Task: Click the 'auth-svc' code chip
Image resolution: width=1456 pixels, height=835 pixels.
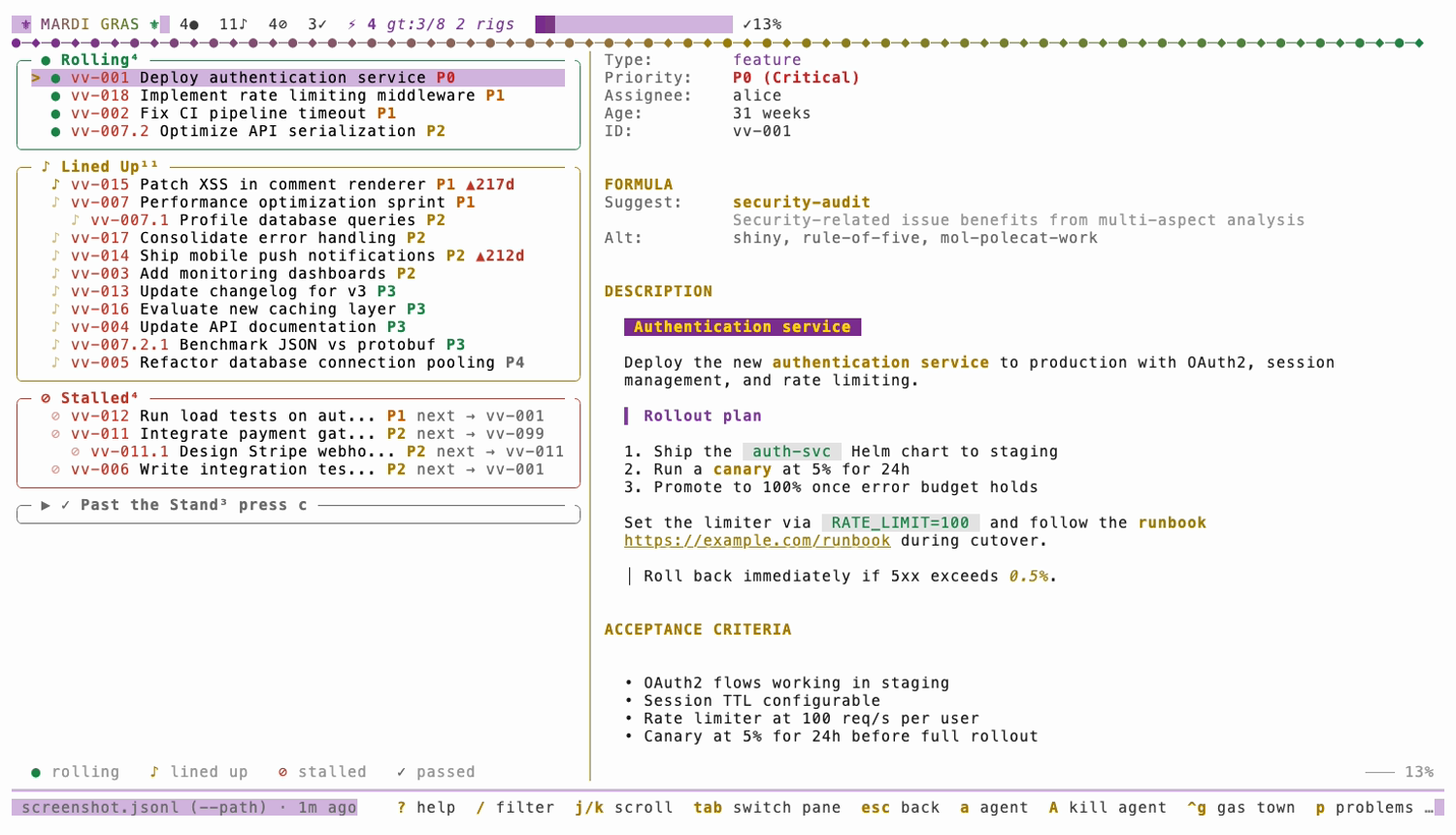Action: [792, 452]
